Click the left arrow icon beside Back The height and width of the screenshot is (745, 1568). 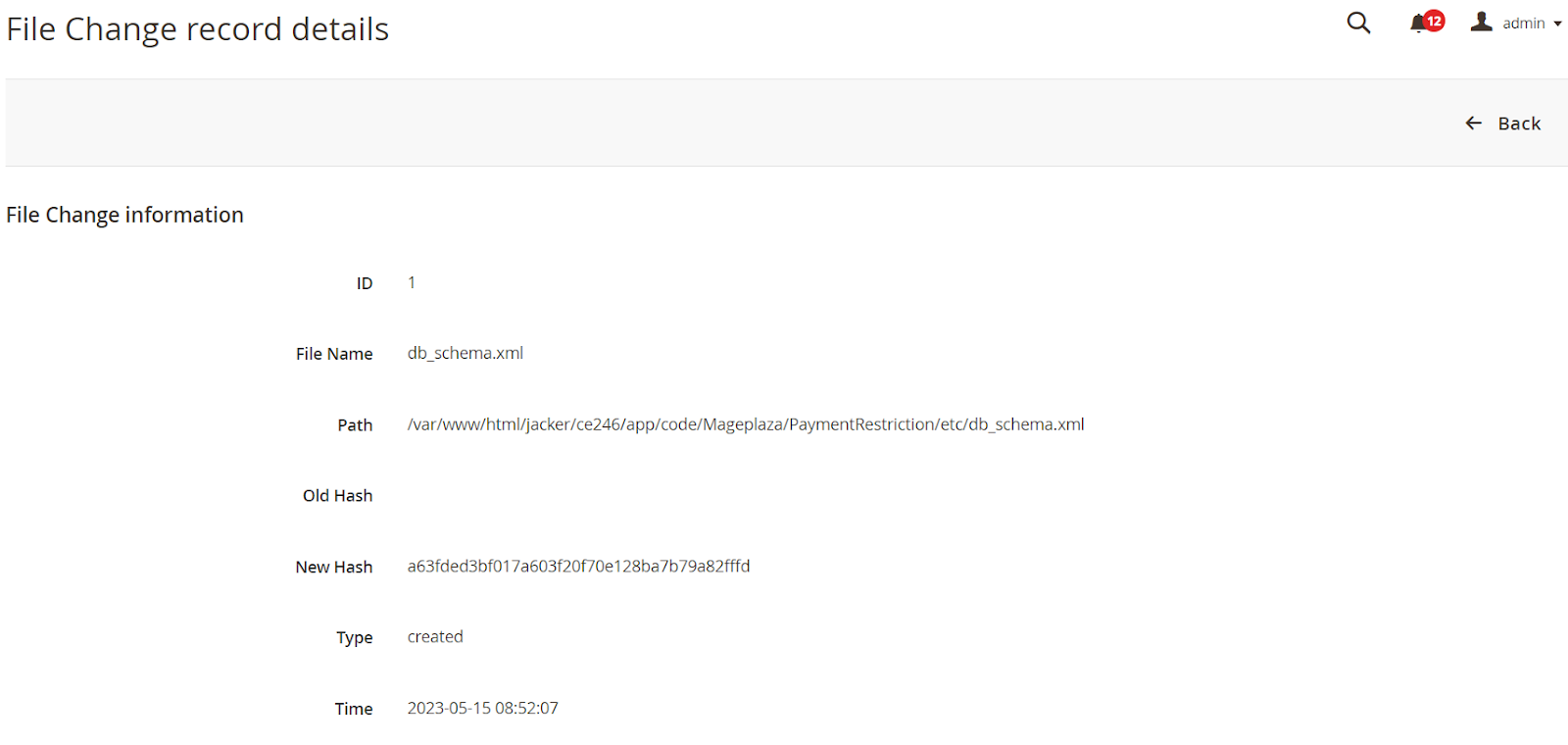[1473, 123]
